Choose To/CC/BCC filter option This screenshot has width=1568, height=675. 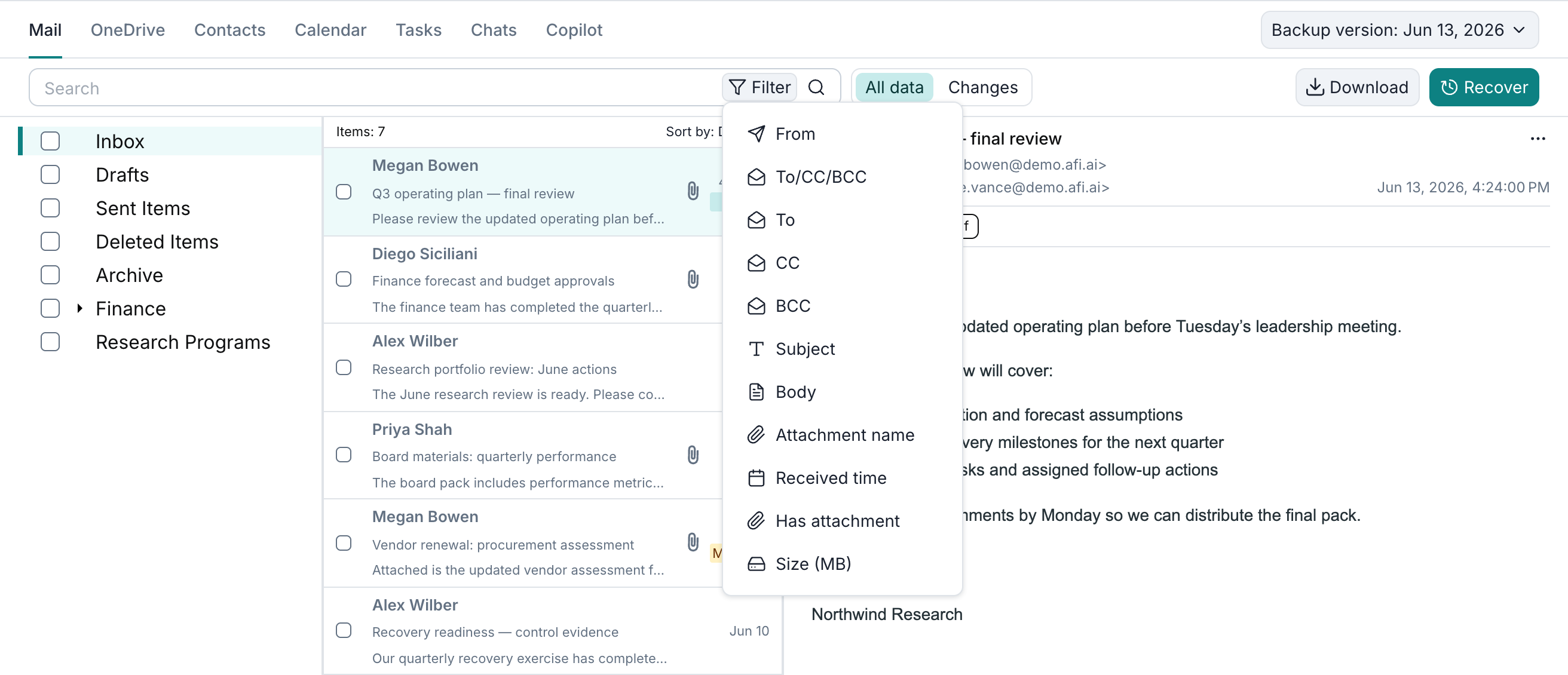(843, 177)
